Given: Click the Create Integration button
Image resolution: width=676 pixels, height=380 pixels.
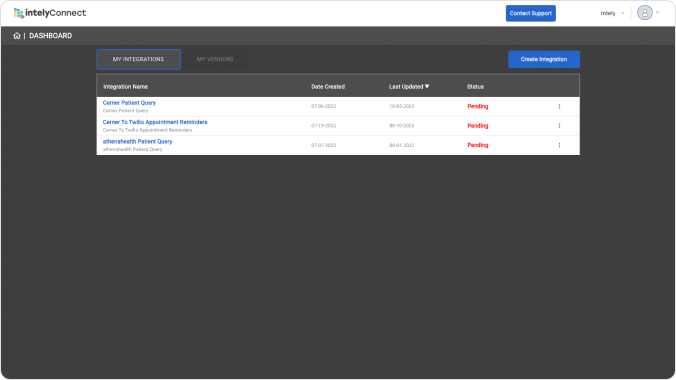Looking at the screenshot, I should point(544,60).
